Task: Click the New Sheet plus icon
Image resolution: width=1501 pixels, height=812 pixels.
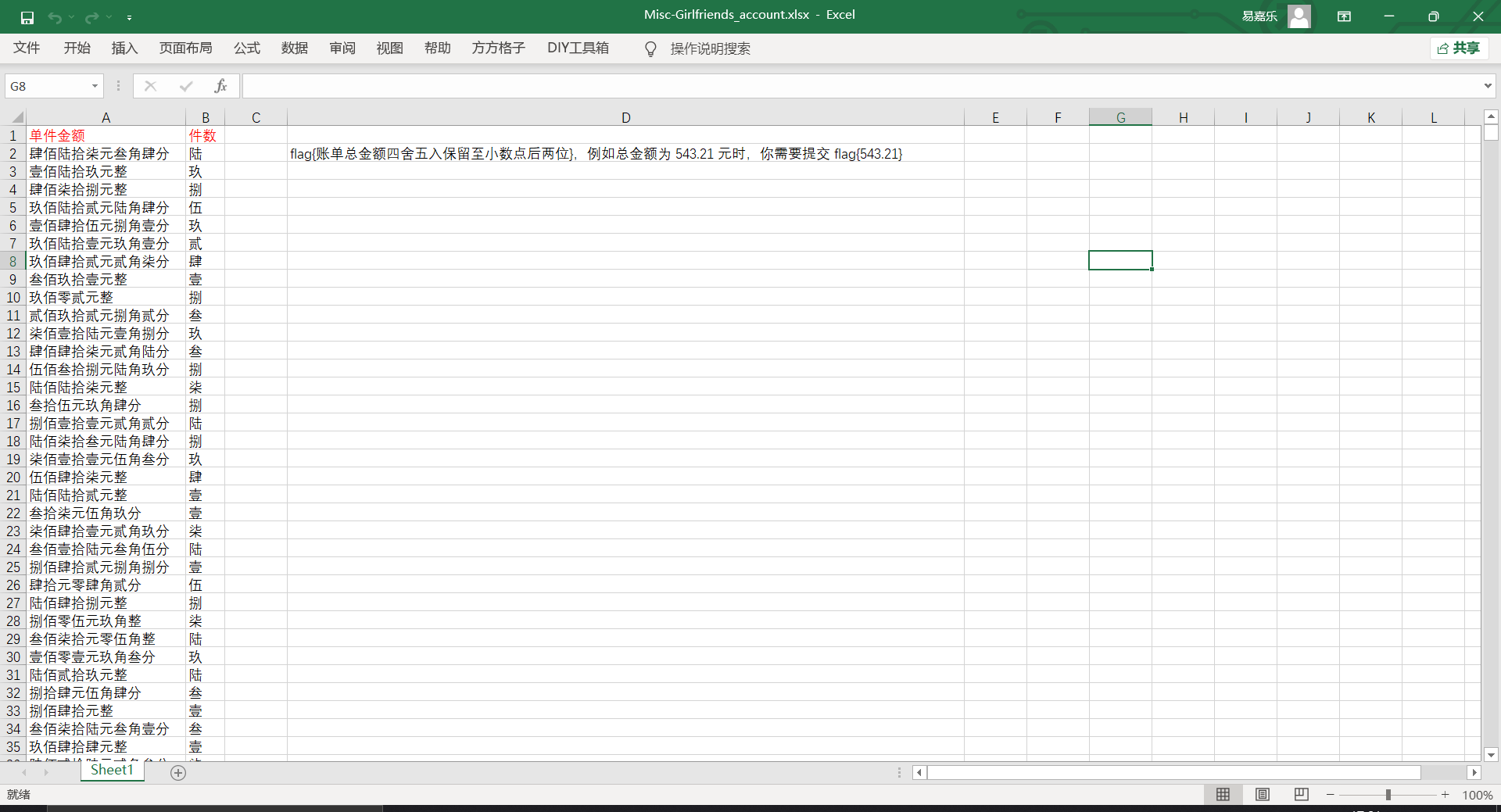Action: 178,772
